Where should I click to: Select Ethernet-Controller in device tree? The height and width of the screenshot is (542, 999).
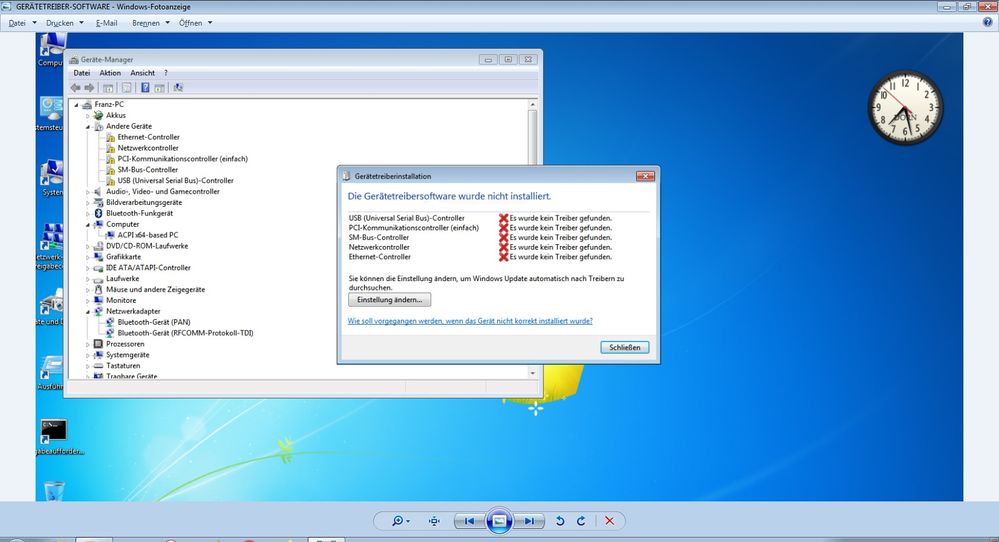pyautogui.click(x=148, y=137)
